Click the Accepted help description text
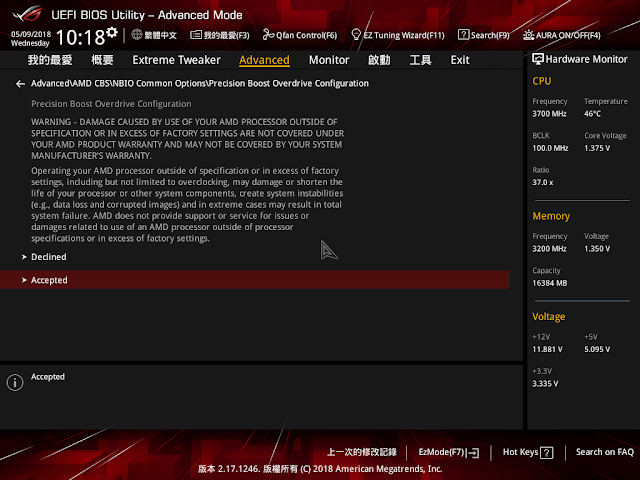Image resolution: width=640 pixels, height=480 pixels. [x=48, y=377]
